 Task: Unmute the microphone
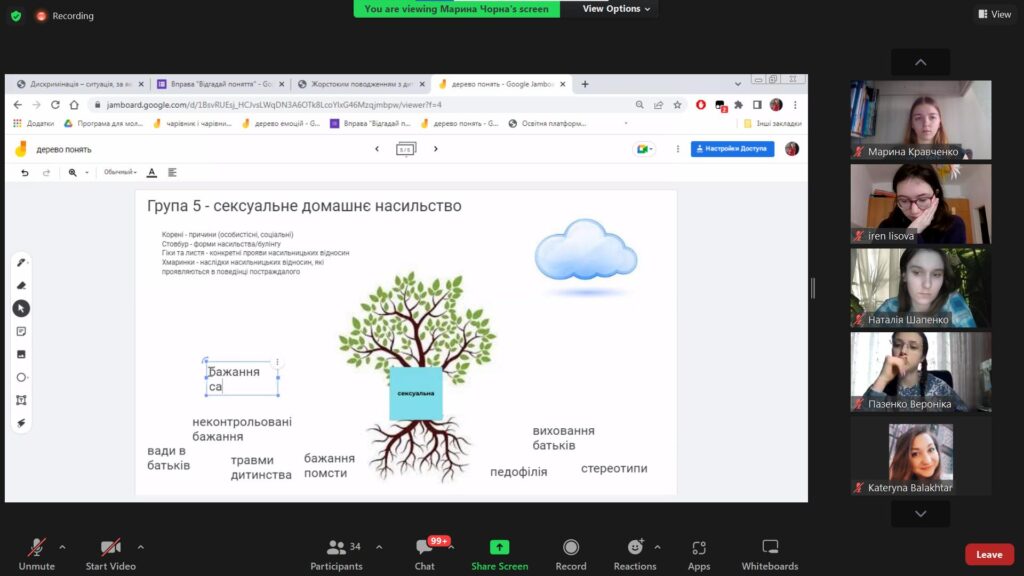click(x=37, y=554)
